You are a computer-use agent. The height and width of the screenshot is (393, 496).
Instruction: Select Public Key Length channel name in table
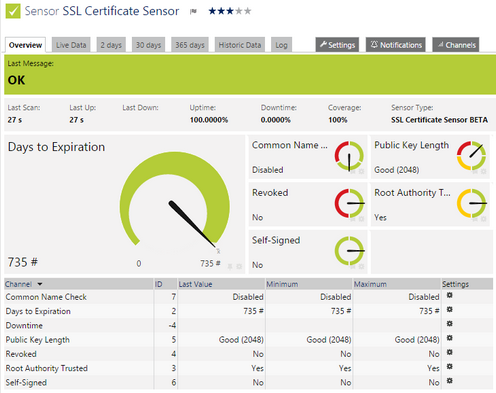coord(38,340)
